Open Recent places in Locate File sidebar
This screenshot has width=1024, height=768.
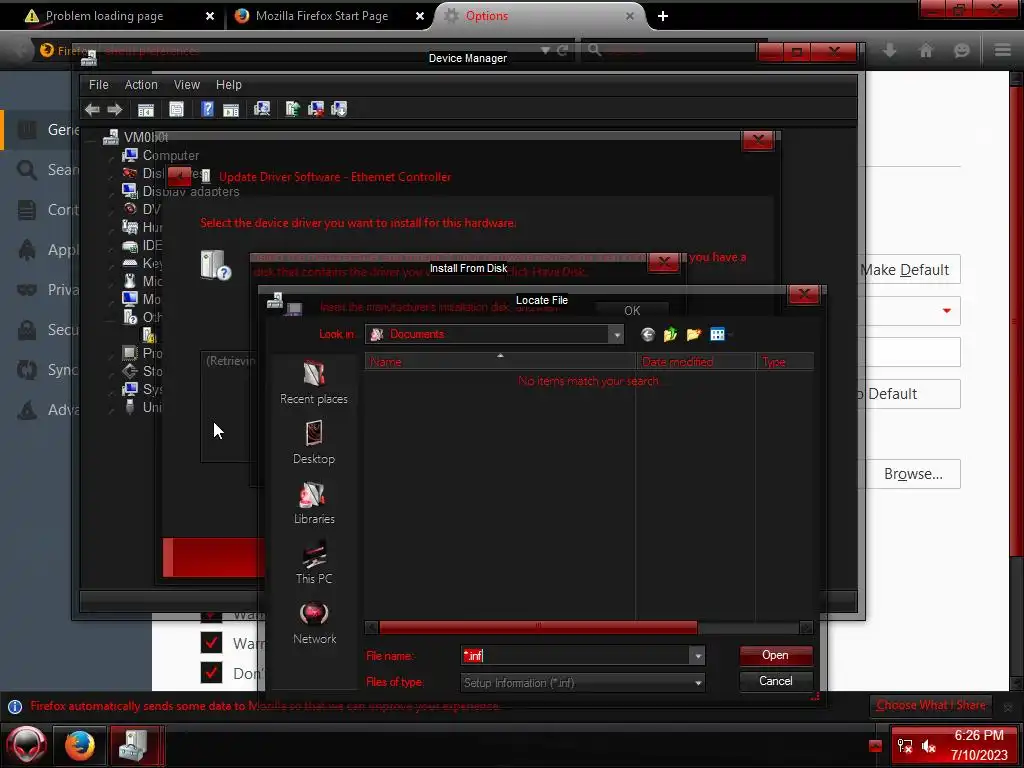pos(314,382)
